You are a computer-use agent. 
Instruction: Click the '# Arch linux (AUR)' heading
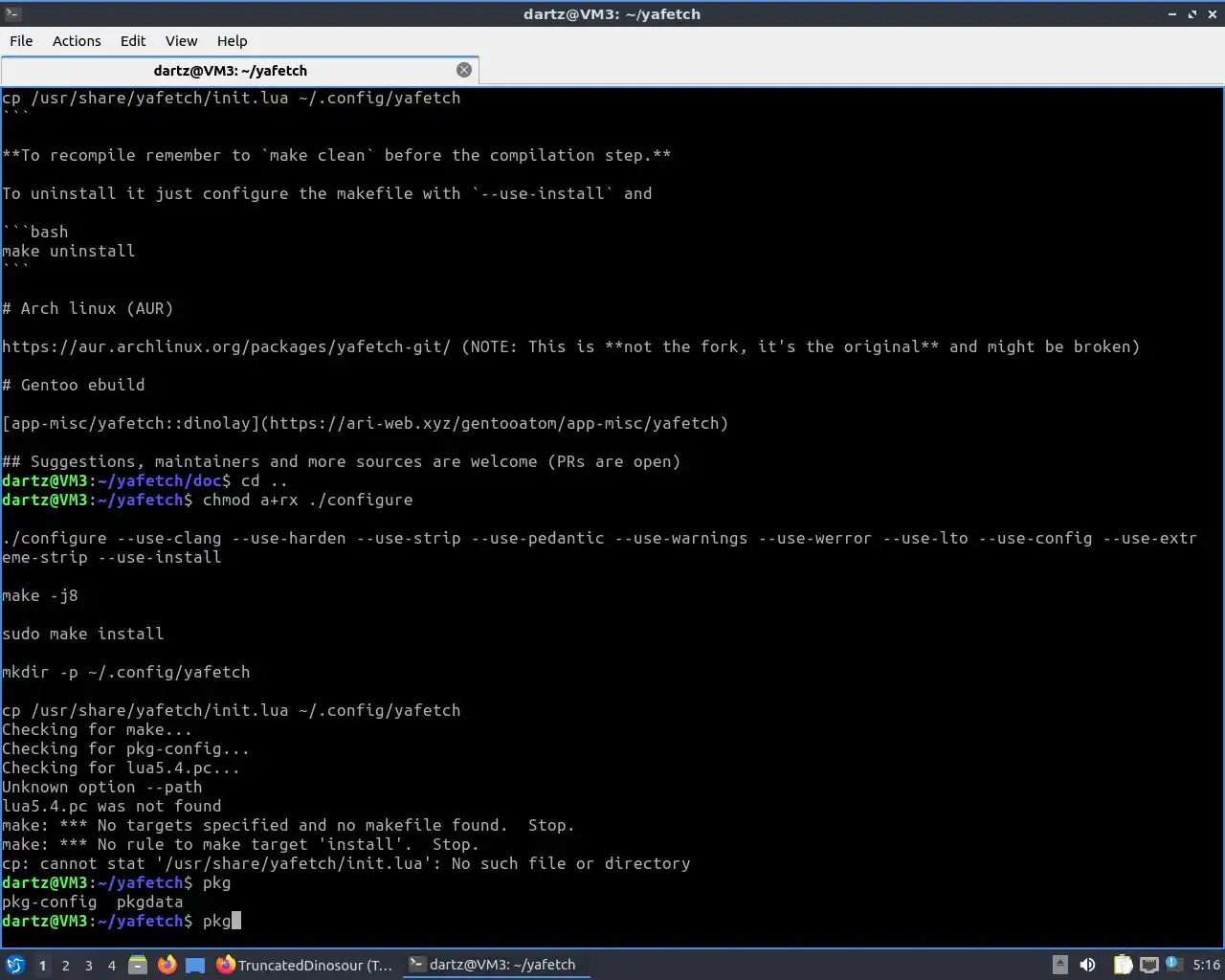[x=88, y=308]
